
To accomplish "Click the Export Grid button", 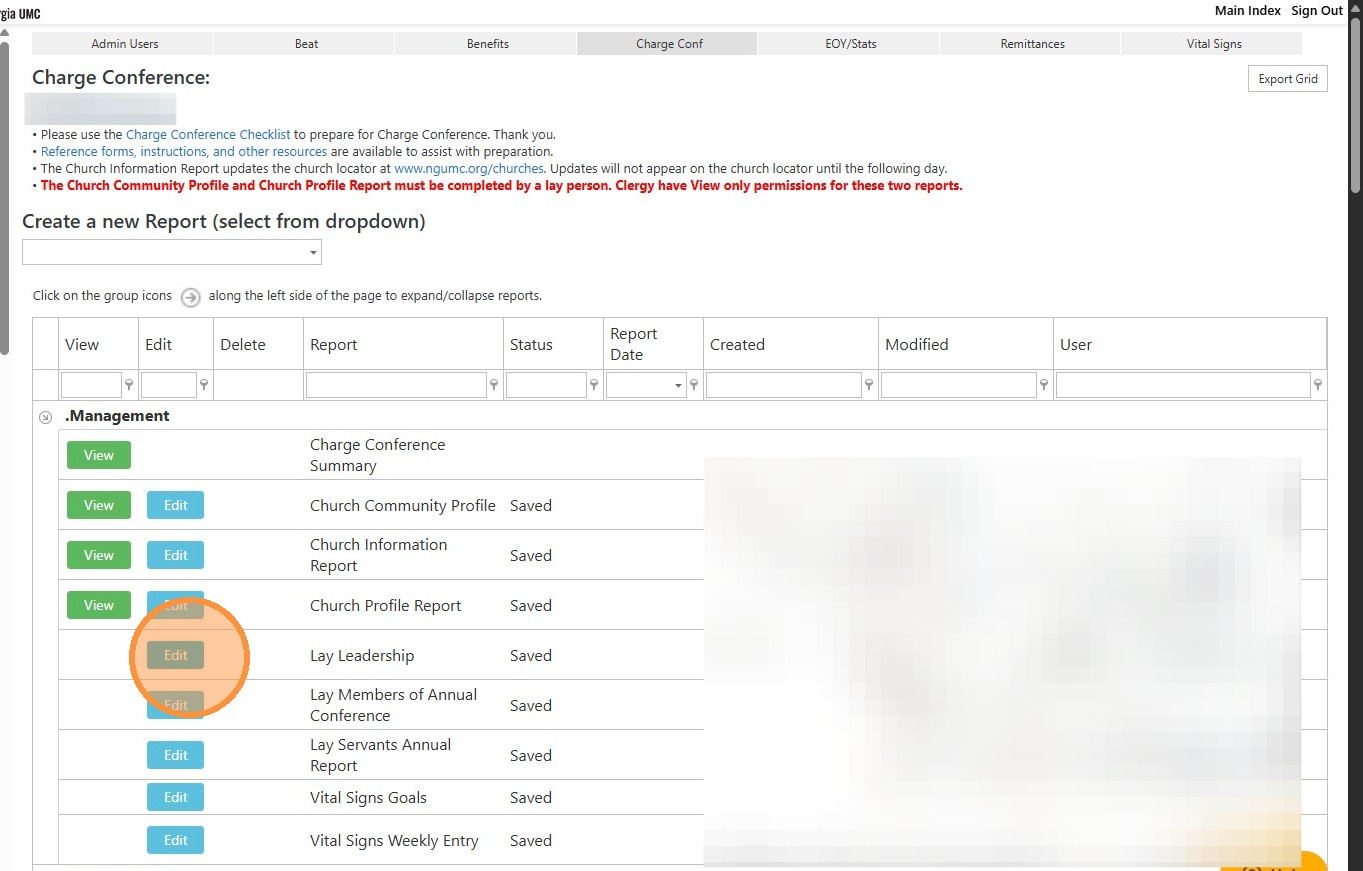I will click(1288, 79).
